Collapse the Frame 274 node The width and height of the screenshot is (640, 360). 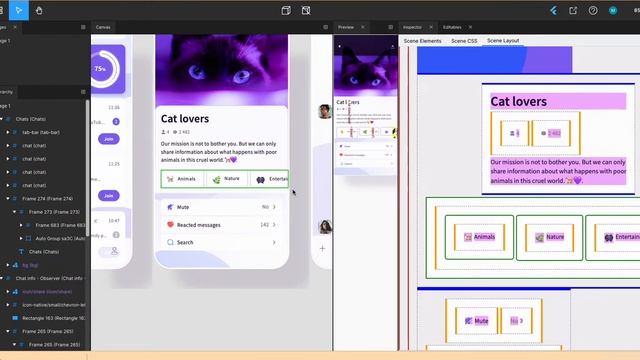click(8, 198)
